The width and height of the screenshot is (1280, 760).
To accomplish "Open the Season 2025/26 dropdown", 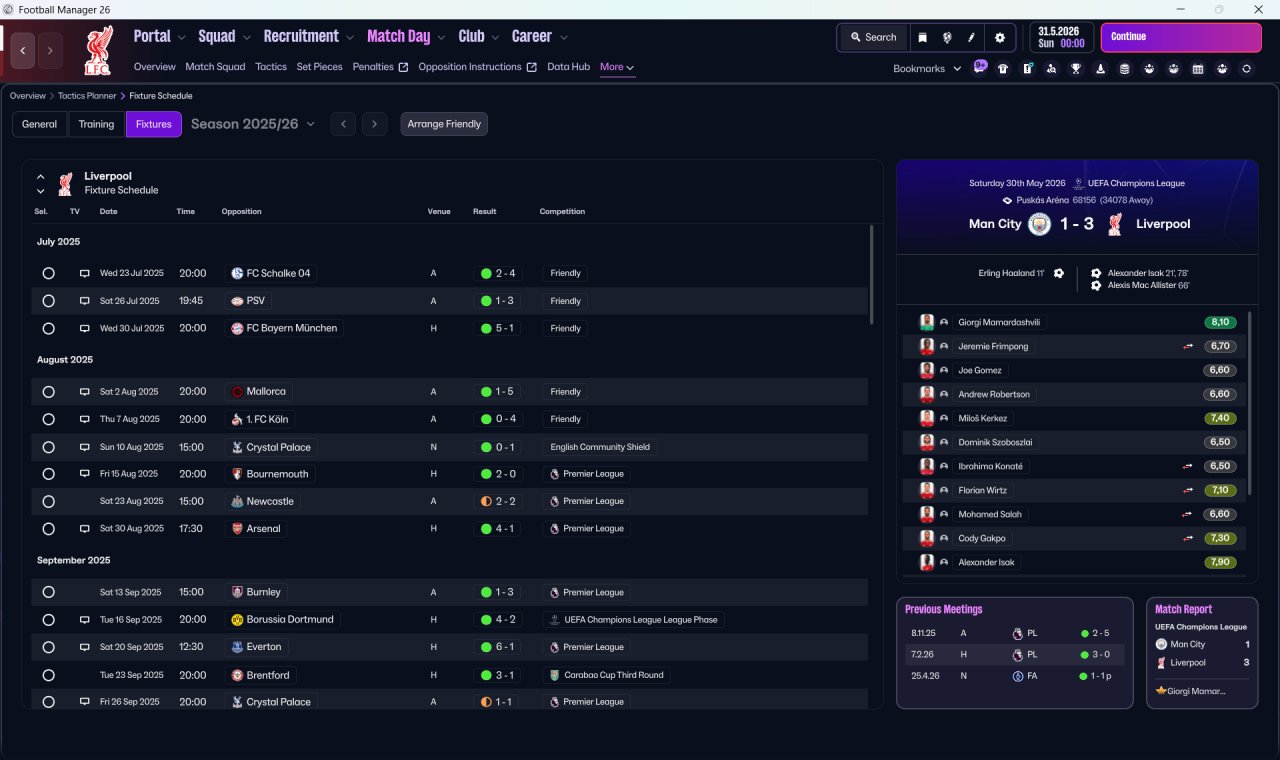I will pyautogui.click(x=253, y=124).
